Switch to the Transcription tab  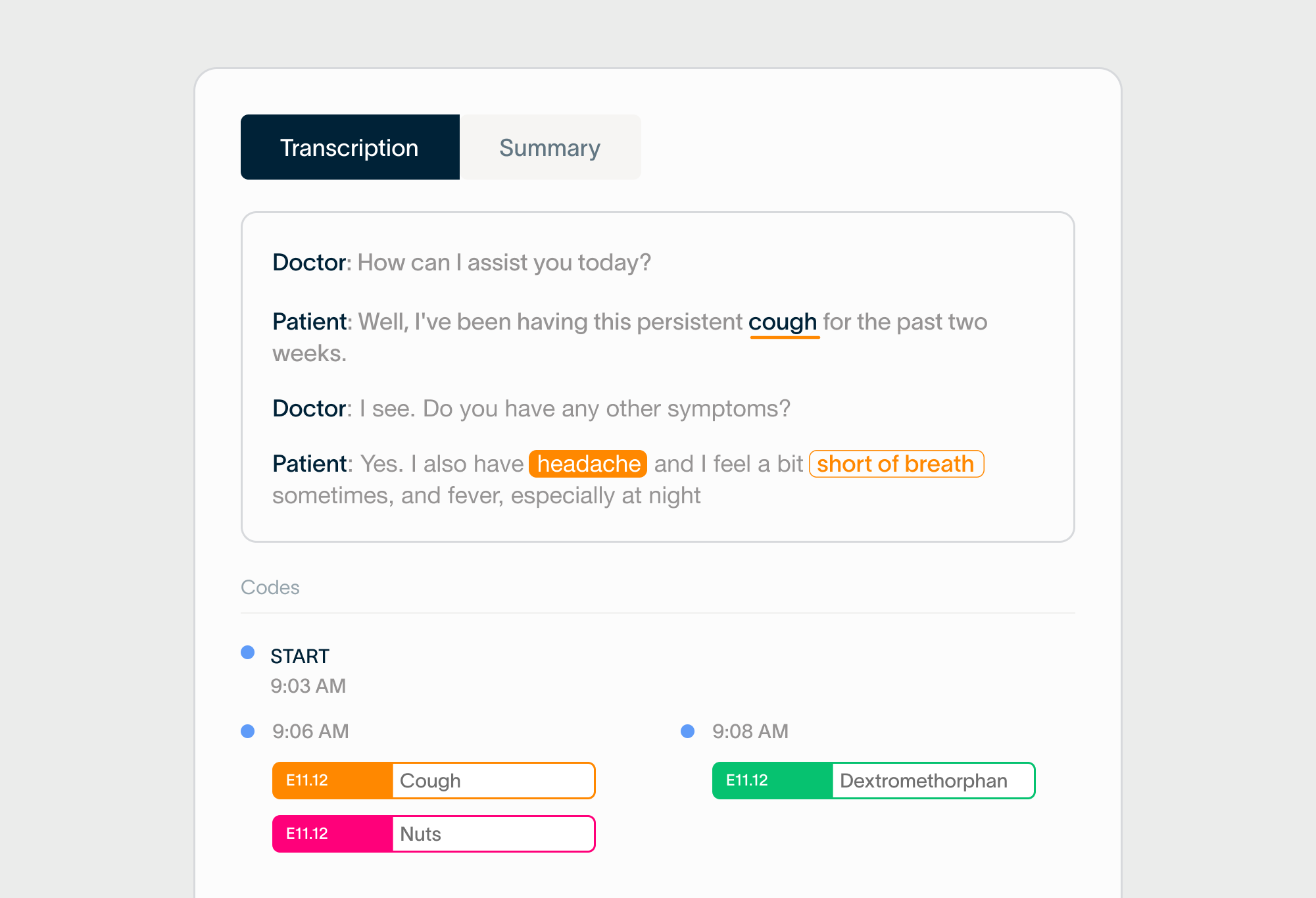[350, 147]
